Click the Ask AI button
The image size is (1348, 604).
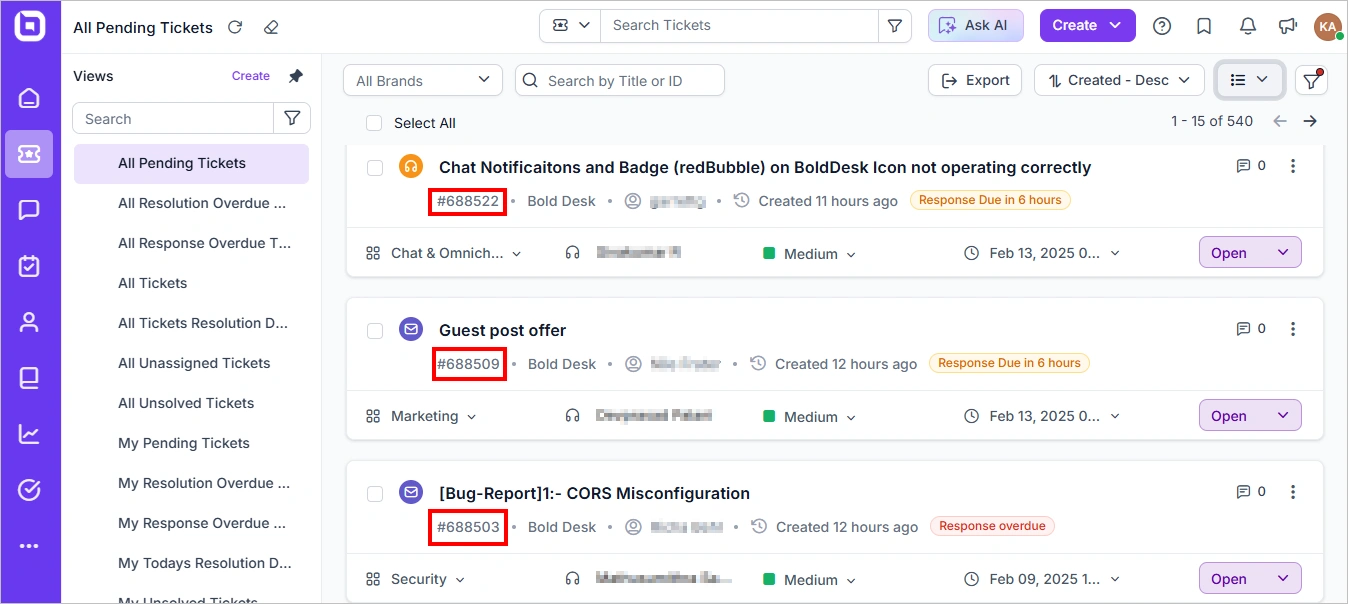(976, 26)
